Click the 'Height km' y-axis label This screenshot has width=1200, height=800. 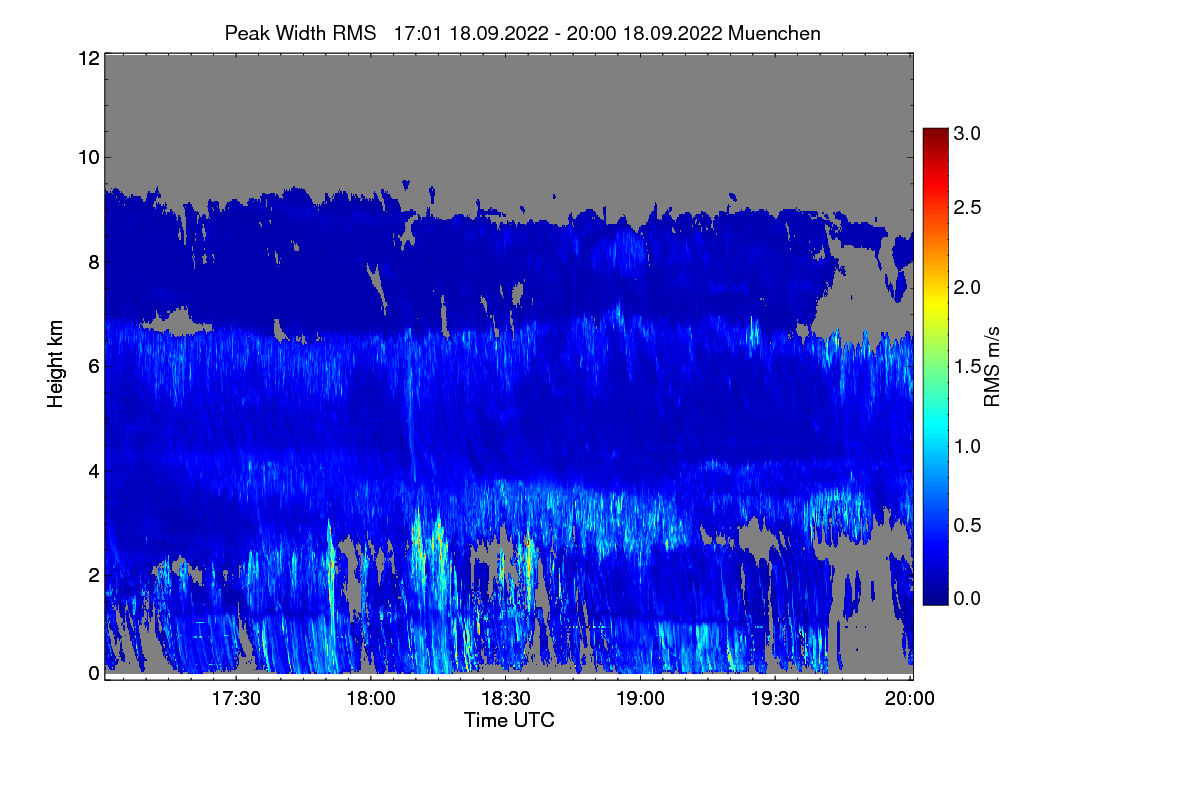coord(55,365)
